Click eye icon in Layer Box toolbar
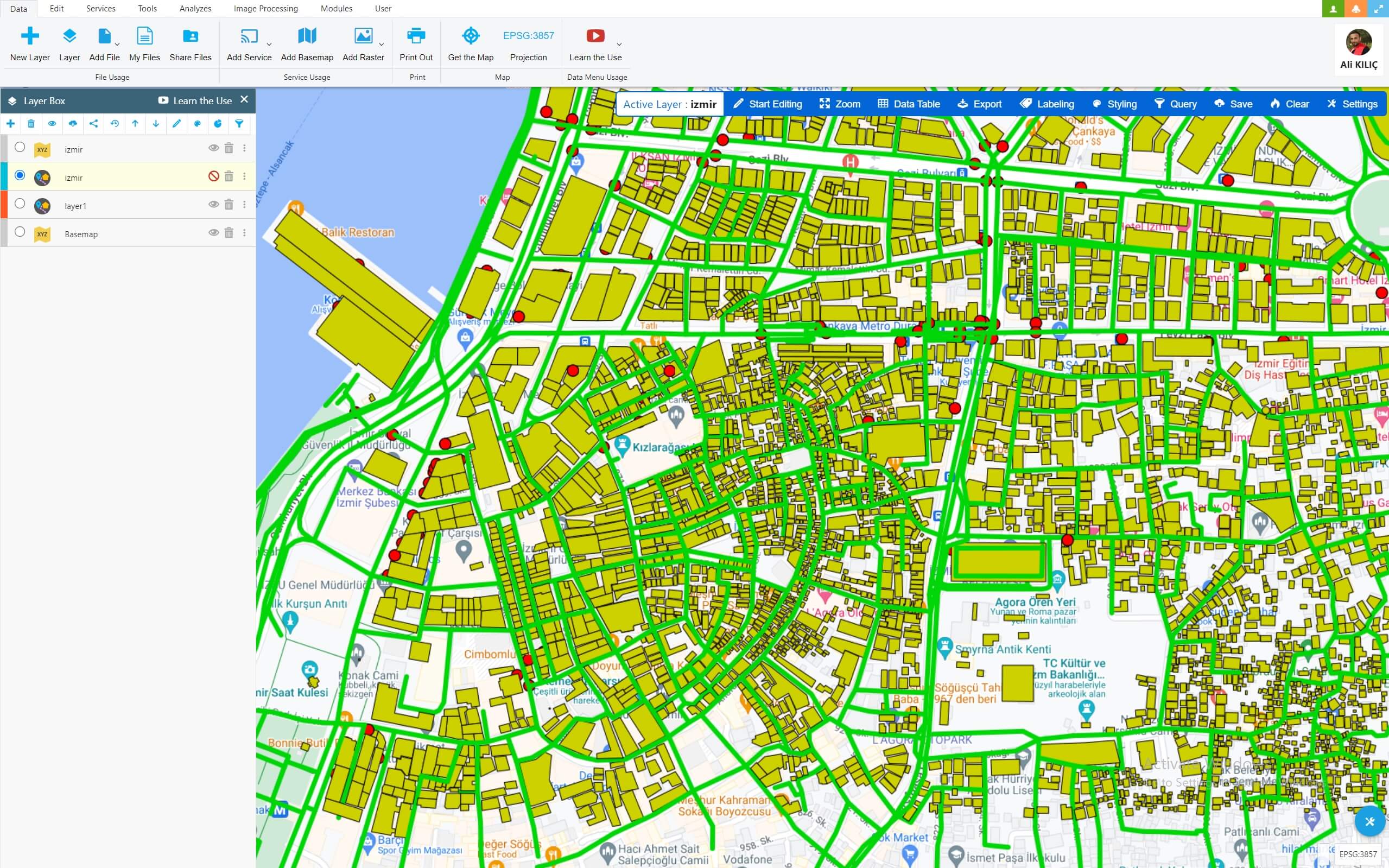 point(52,123)
